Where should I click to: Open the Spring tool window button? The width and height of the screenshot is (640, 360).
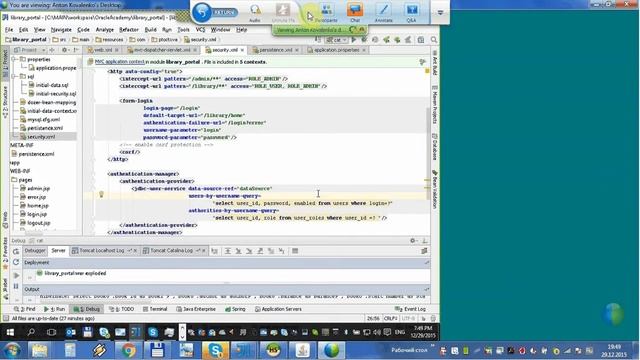tap(235, 309)
